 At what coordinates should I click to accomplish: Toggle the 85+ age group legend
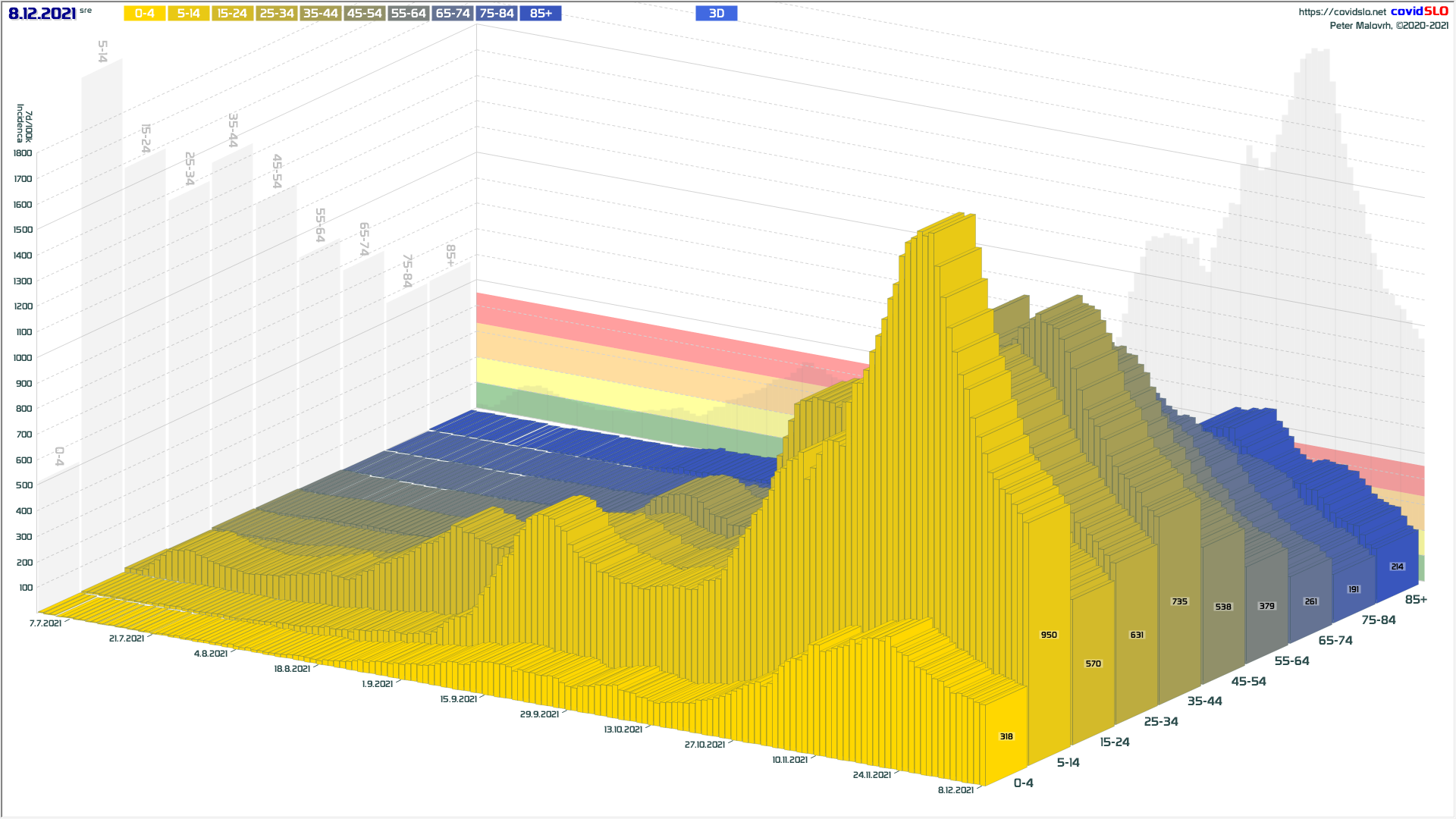(x=541, y=14)
